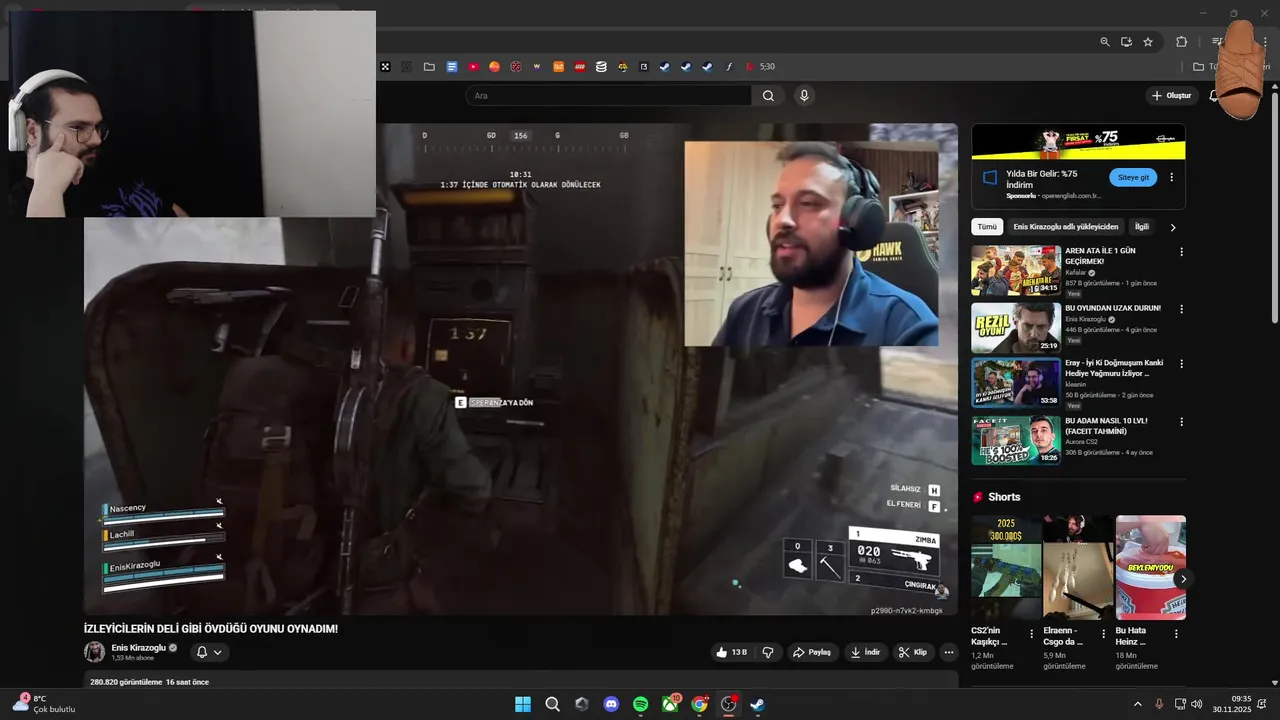Open options for 'Elraenn - Csgo da' short
This screenshot has width=1280, height=720.
(1104, 633)
